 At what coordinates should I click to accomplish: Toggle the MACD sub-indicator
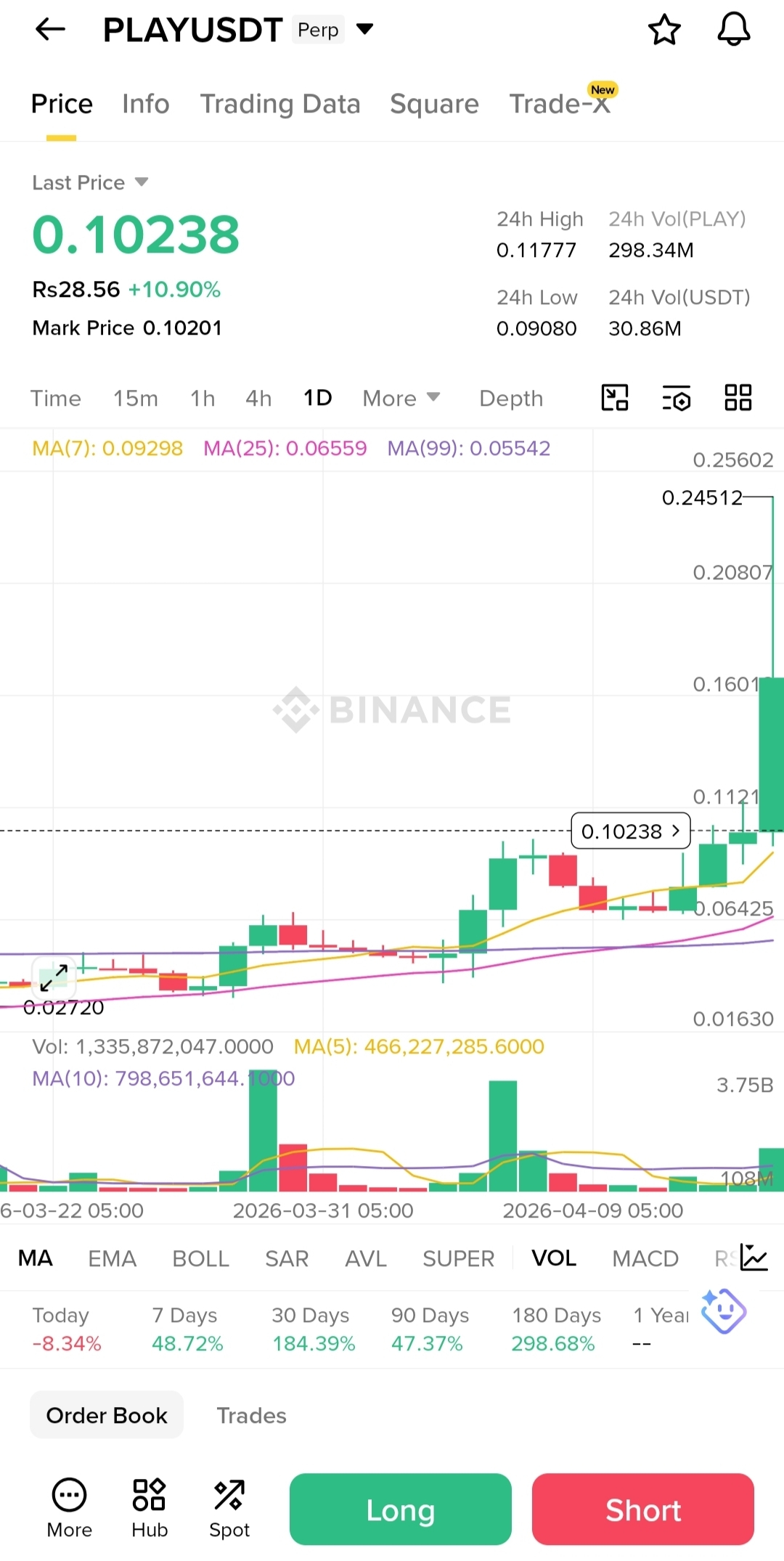(x=645, y=1258)
